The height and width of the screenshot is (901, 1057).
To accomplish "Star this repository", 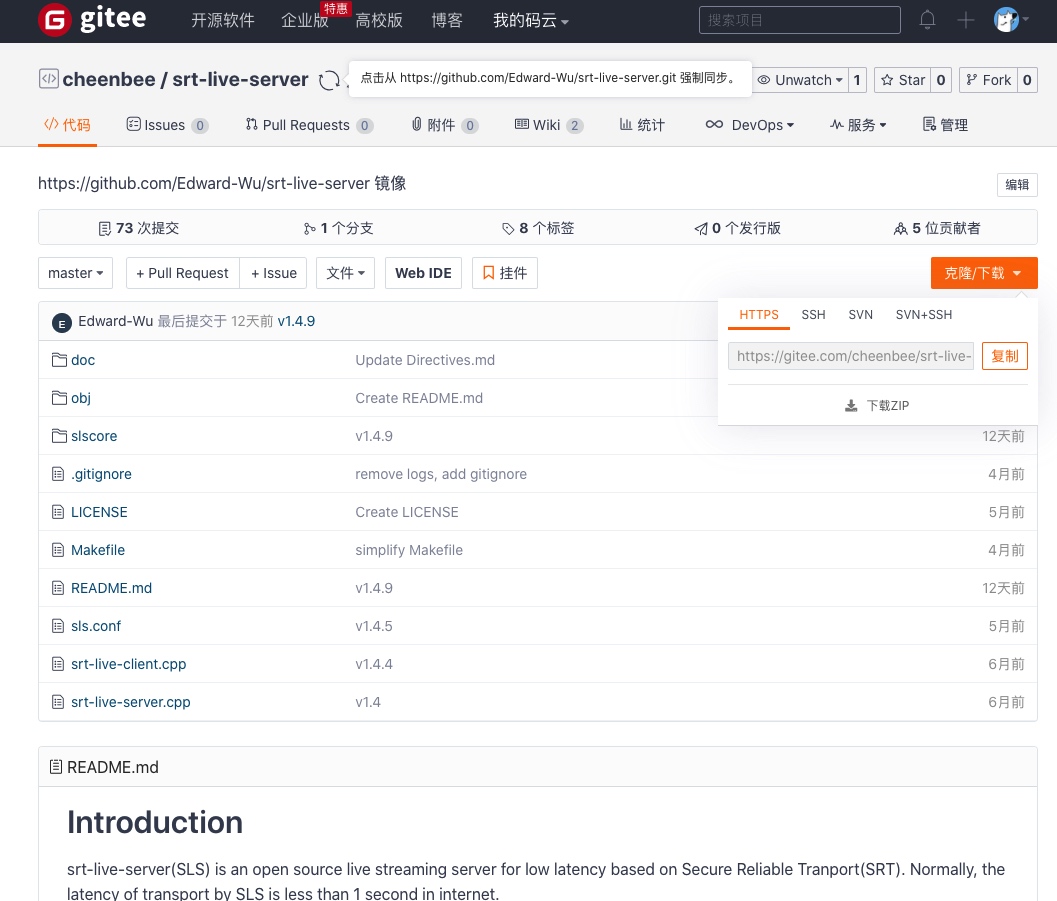I will pos(903,80).
